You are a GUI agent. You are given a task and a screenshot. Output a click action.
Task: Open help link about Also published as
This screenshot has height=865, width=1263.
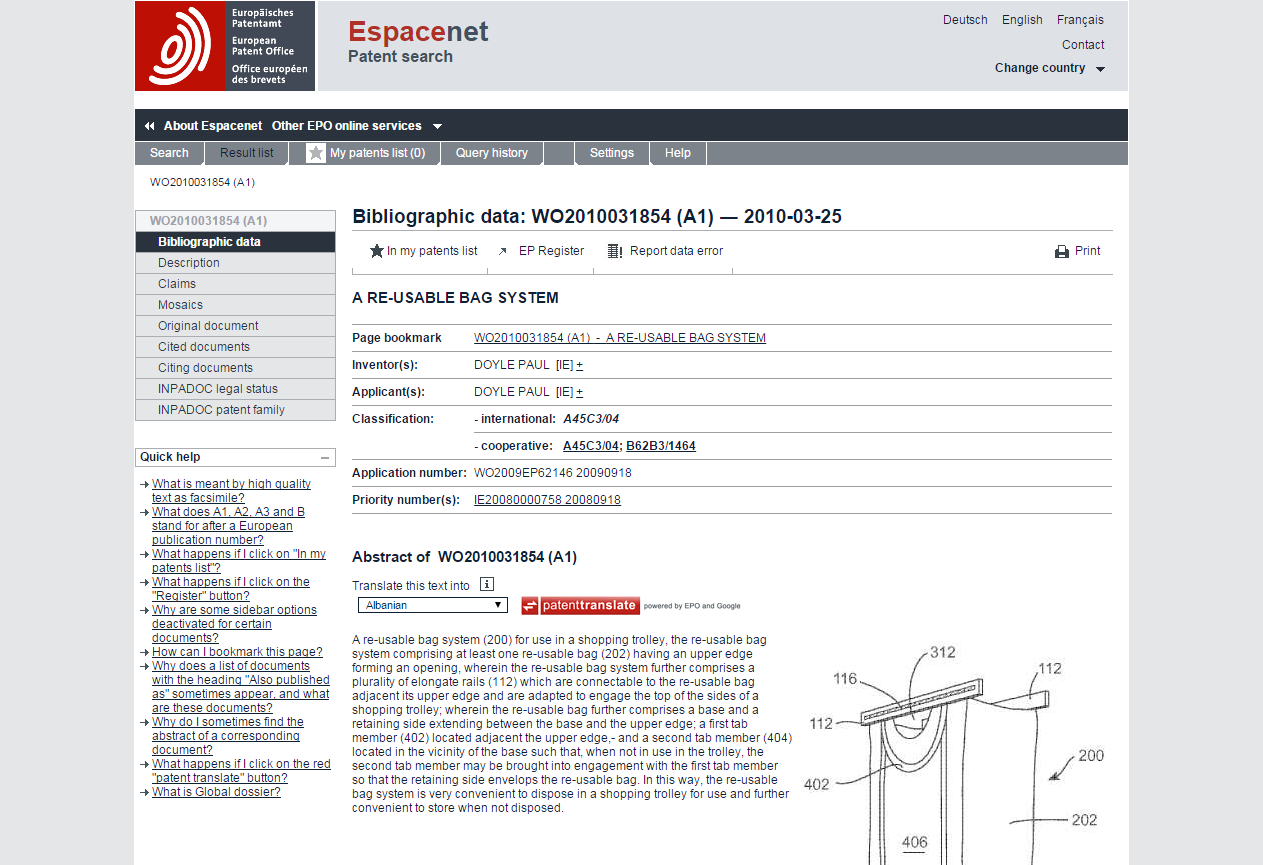pyautogui.click(x=240, y=687)
